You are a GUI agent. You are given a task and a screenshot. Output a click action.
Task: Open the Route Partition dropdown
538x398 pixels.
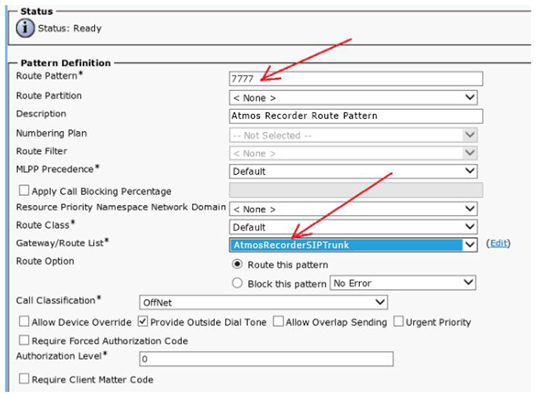pos(353,98)
